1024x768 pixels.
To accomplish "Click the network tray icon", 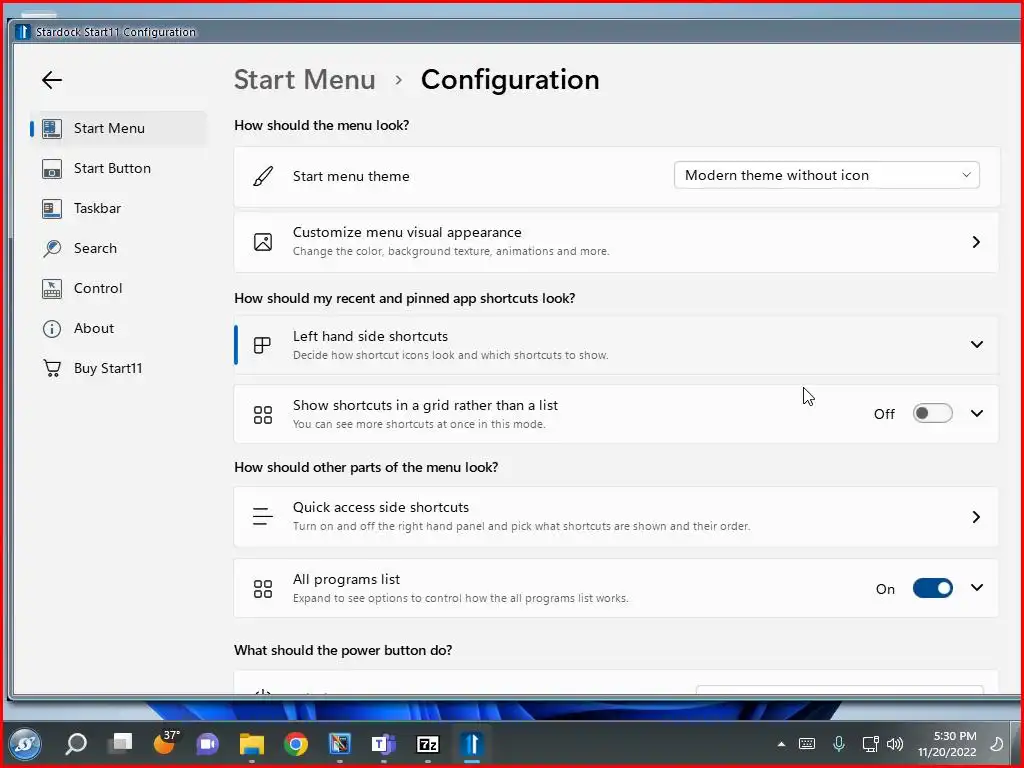I will (x=870, y=744).
